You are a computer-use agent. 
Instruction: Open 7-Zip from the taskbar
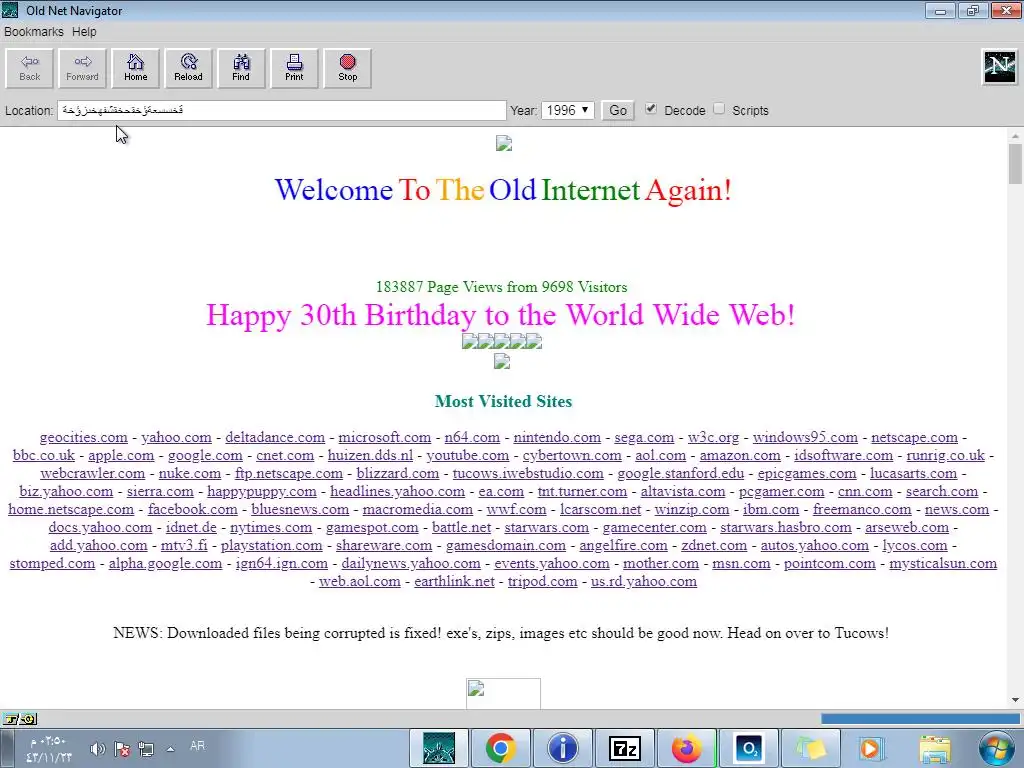tap(624, 748)
